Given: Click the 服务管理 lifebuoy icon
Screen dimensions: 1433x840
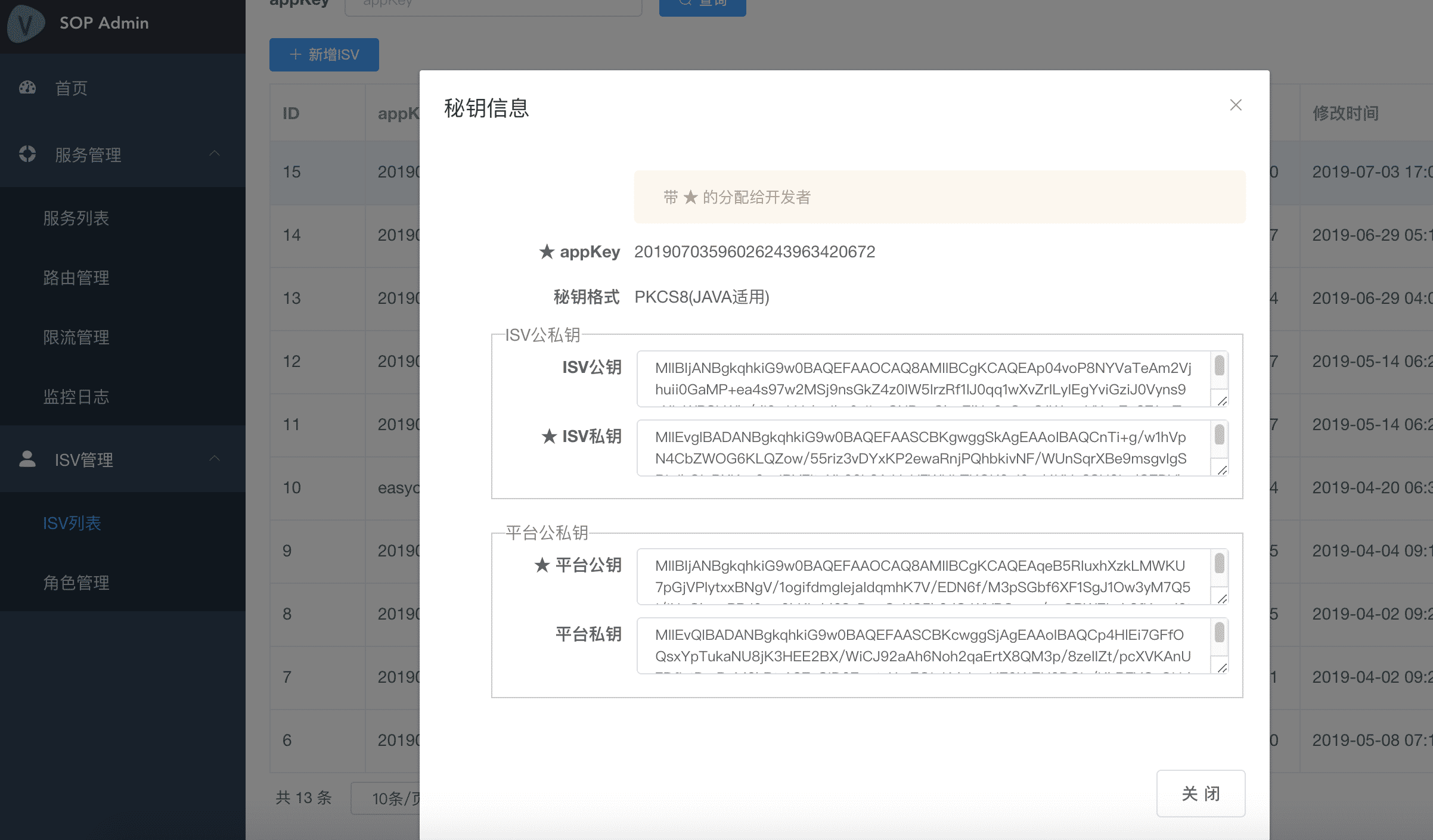Looking at the screenshot, I should pos(27,154).
